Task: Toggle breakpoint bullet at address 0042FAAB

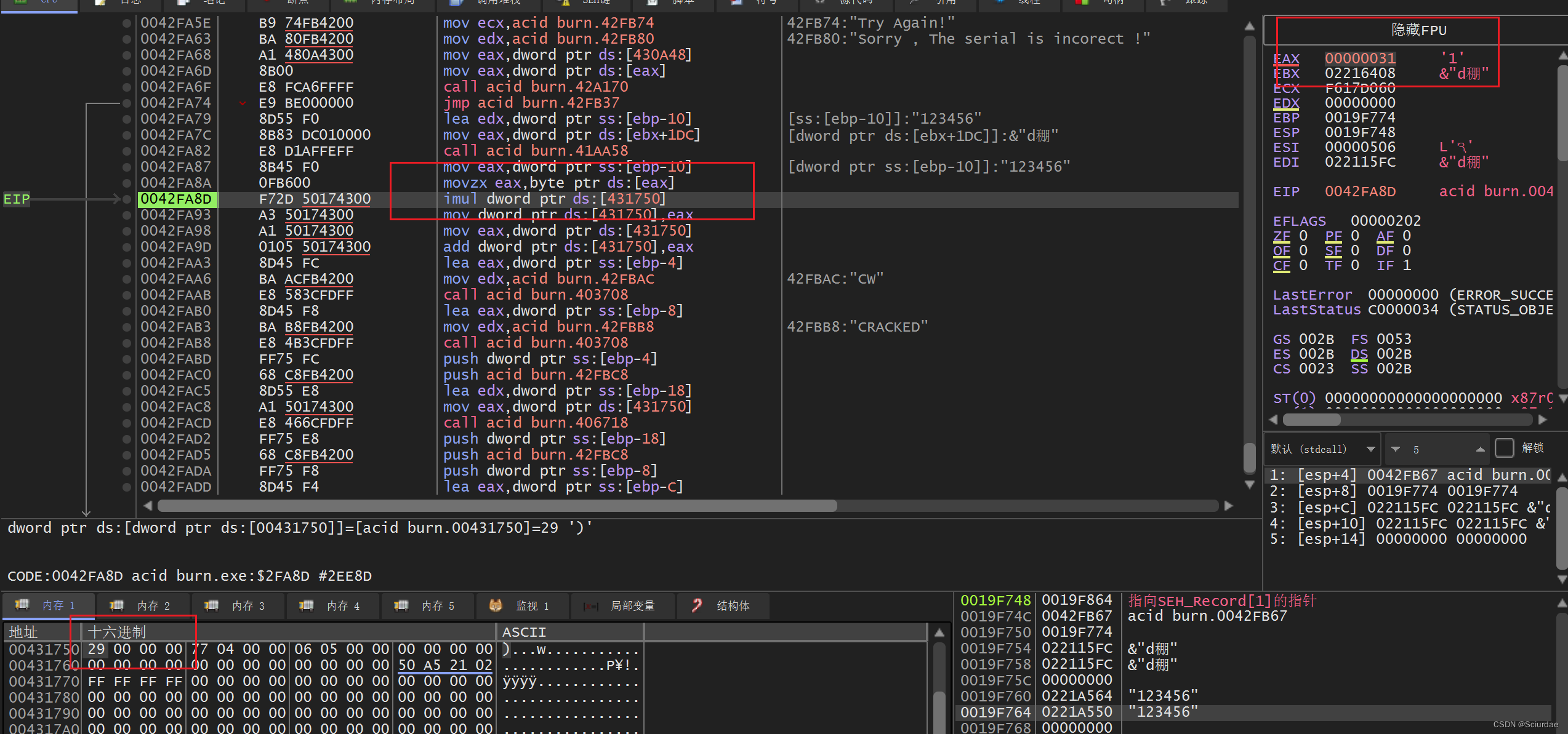Action: pos(126,295)
